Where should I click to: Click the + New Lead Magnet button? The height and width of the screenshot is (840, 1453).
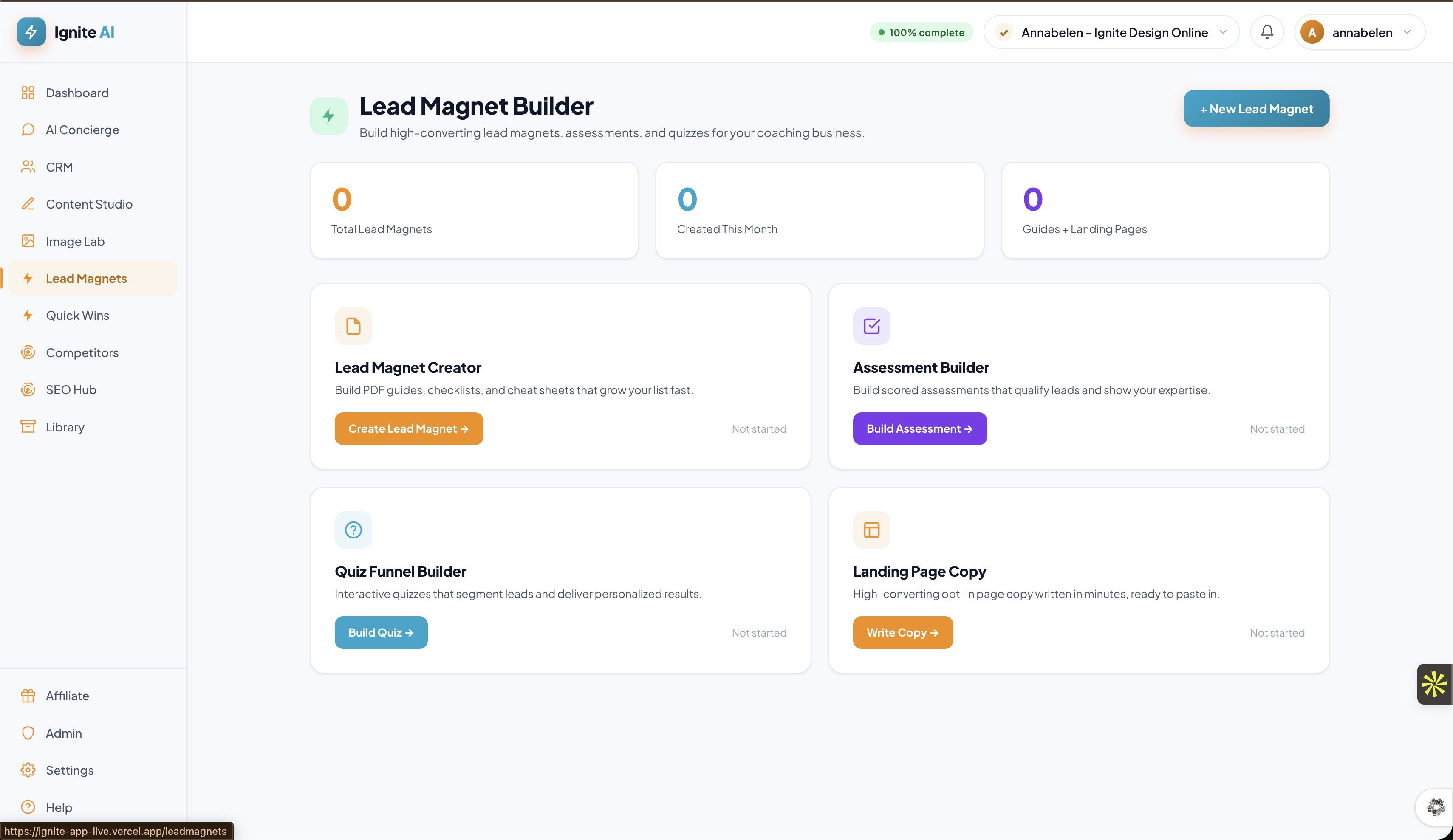1256,108
